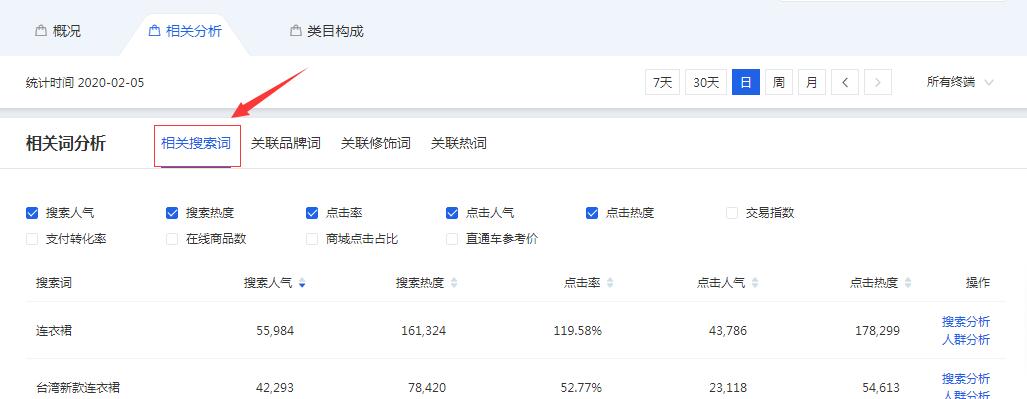Enable the 交易指数 checkbox
Screen dimensions: 1027x399
pos(732,213)
